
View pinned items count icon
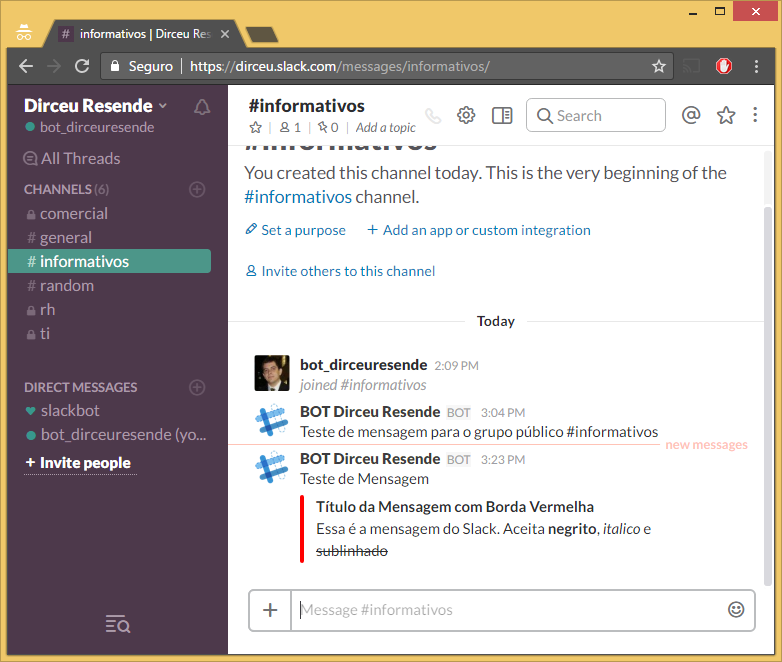pyautogui.click(x=328, y=128)
